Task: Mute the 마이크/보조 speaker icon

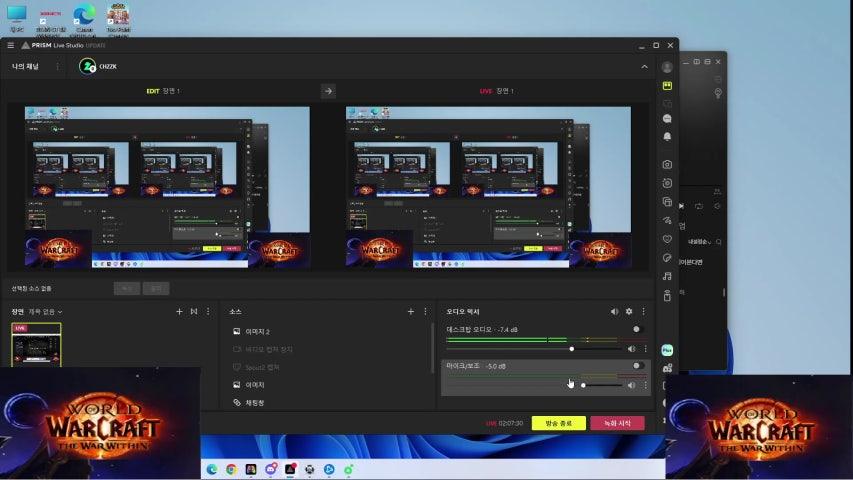Action: 631,385
